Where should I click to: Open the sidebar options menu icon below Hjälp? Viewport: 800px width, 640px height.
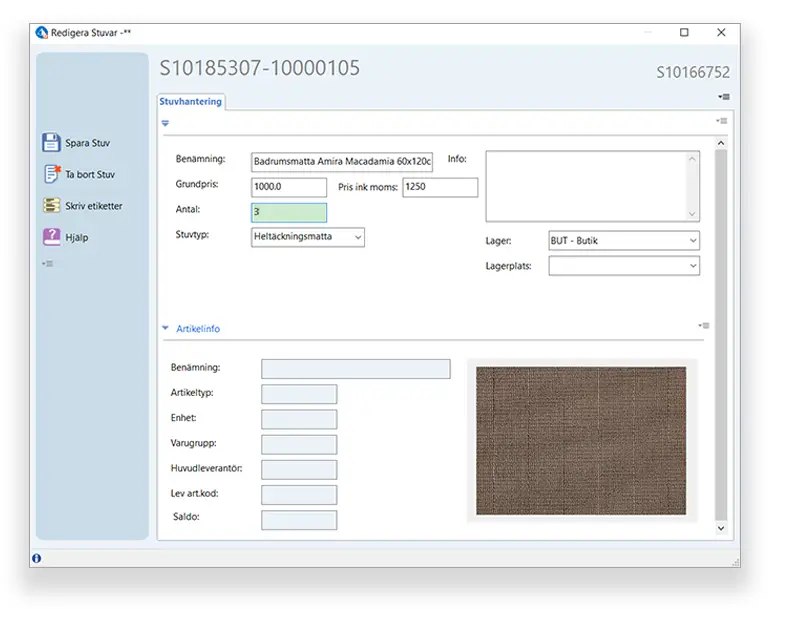click(x=47, y=264)
